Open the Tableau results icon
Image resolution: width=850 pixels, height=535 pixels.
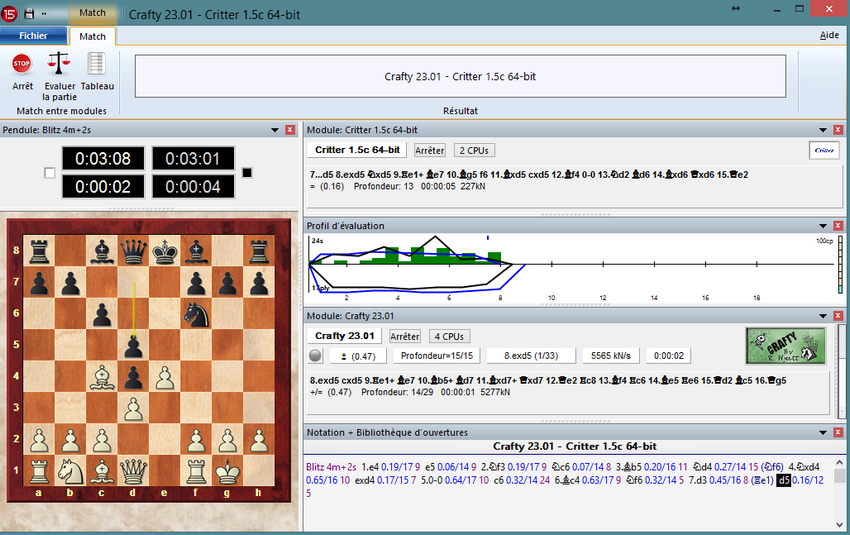point(96,63)
